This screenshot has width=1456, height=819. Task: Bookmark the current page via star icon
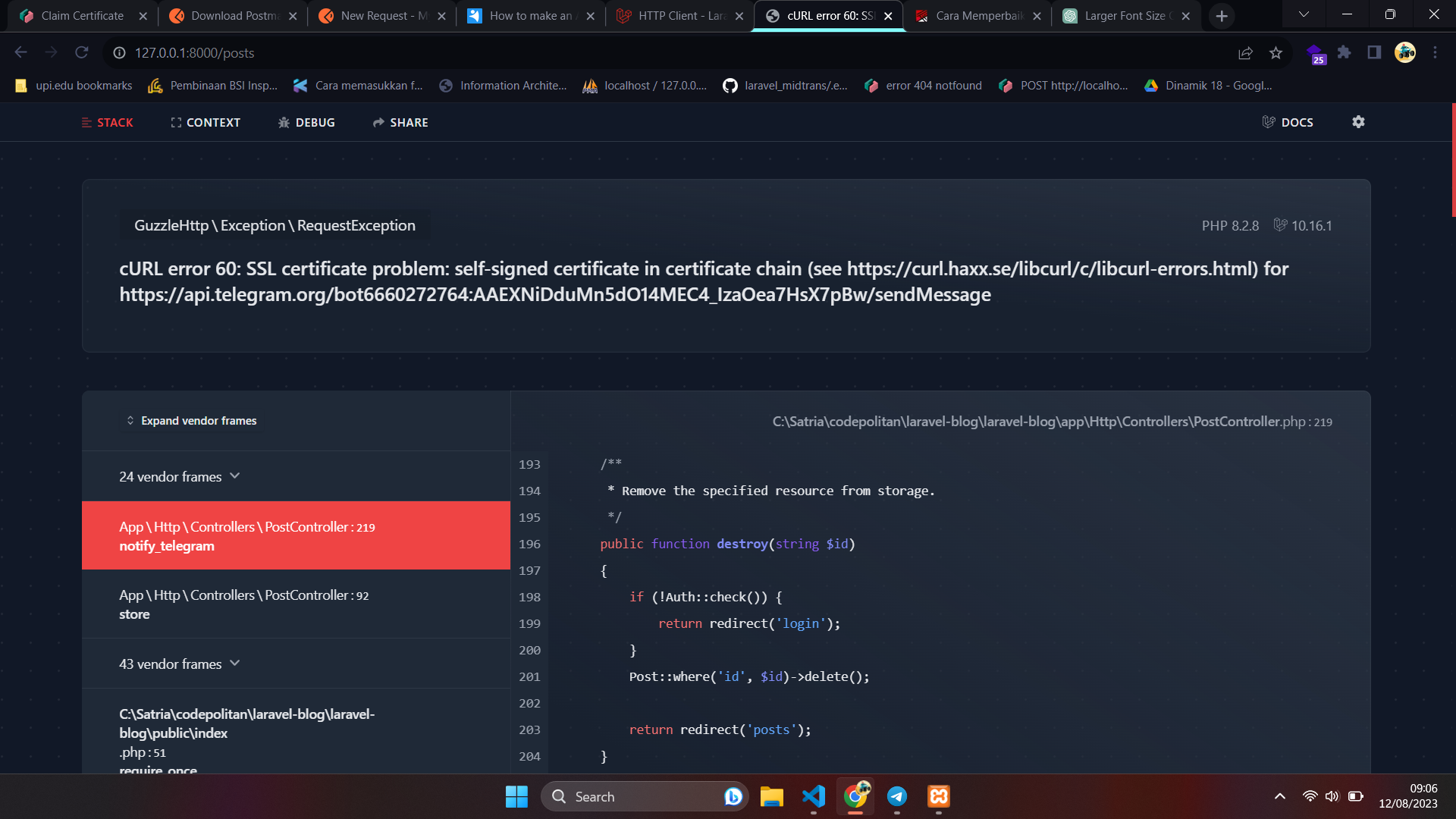tap(1276, 52)
